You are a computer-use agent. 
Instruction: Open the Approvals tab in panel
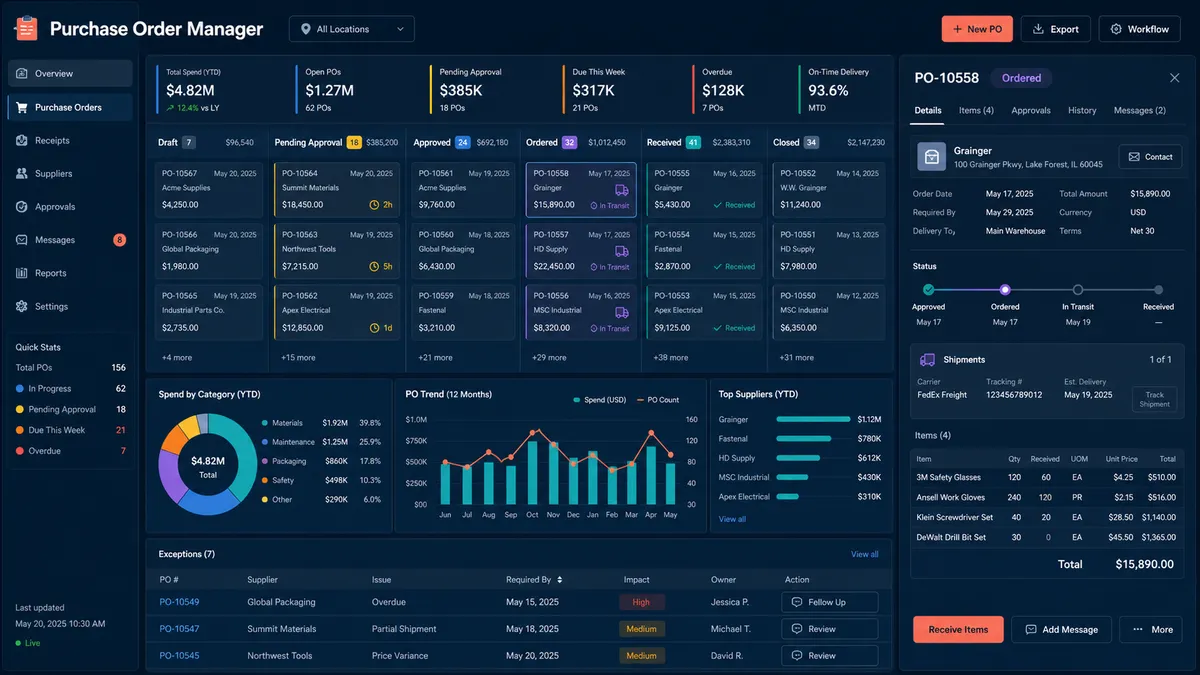(1031, 110)
